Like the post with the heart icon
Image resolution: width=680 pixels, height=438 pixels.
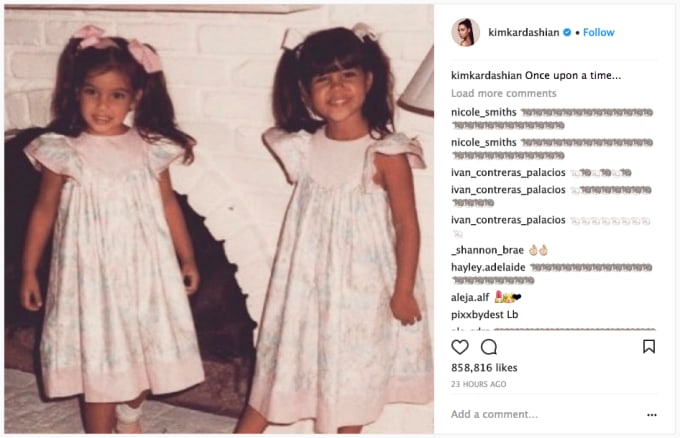(x=460, y=347)
